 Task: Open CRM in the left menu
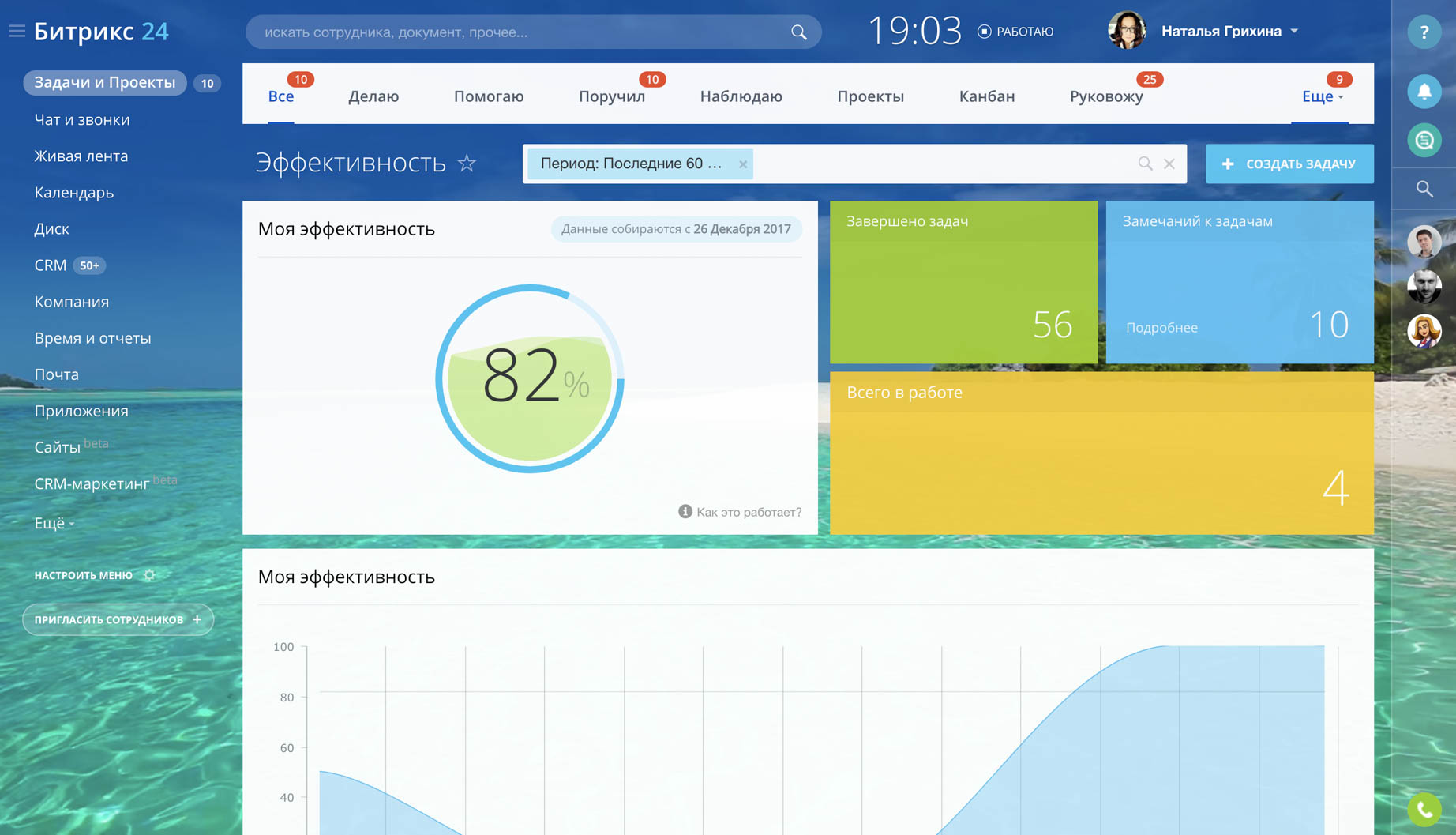tap(51, 265)
